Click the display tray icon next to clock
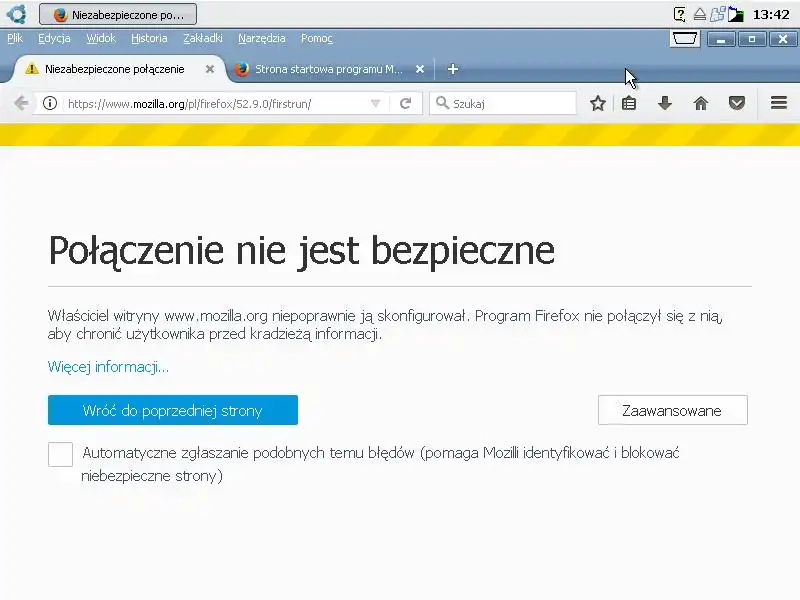 (735, 14)
